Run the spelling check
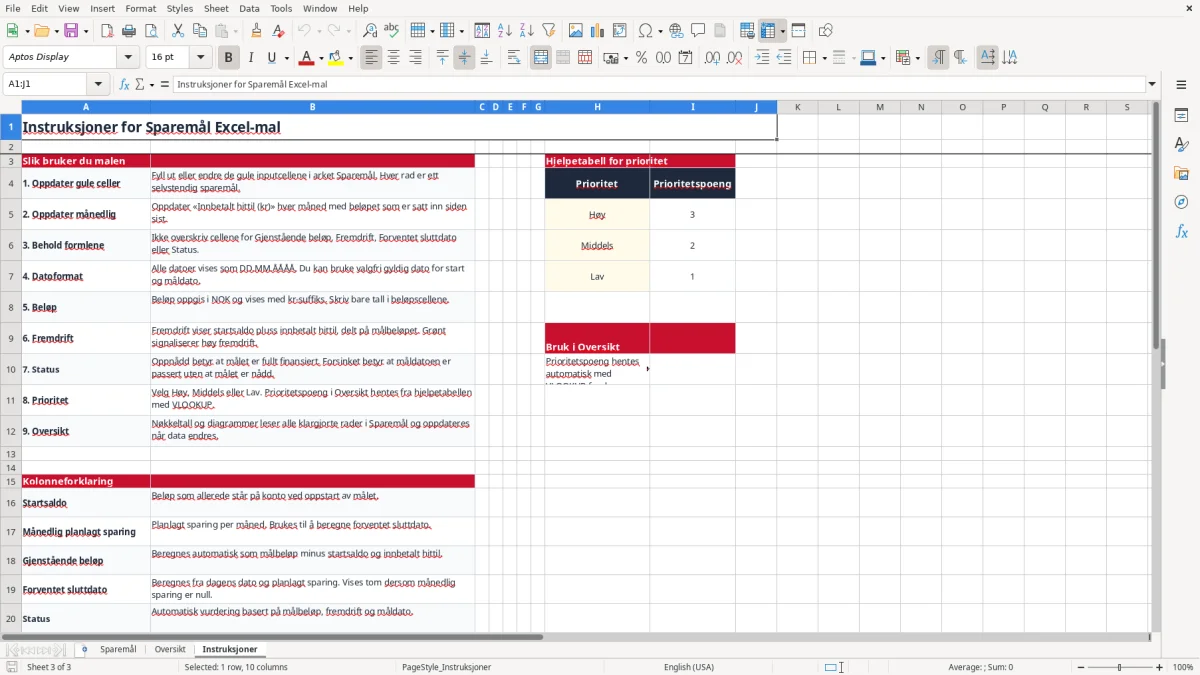 [392, 31]
